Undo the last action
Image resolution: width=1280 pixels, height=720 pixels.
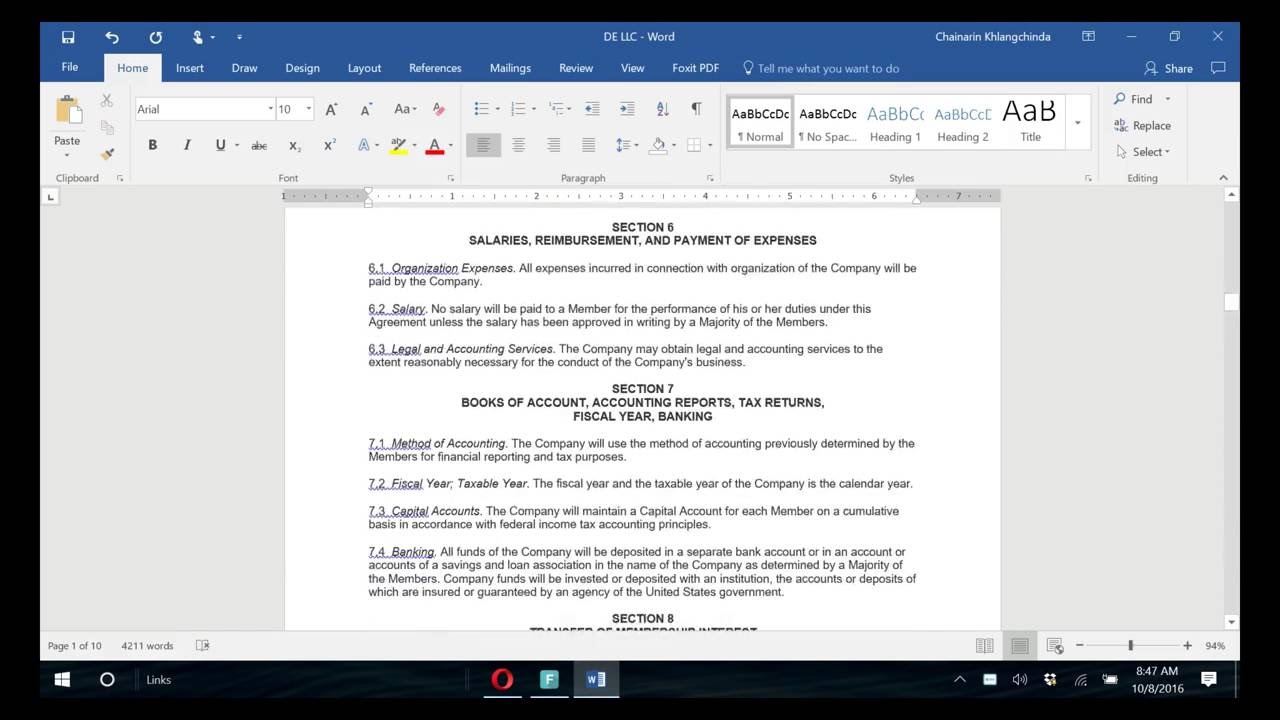112,37
